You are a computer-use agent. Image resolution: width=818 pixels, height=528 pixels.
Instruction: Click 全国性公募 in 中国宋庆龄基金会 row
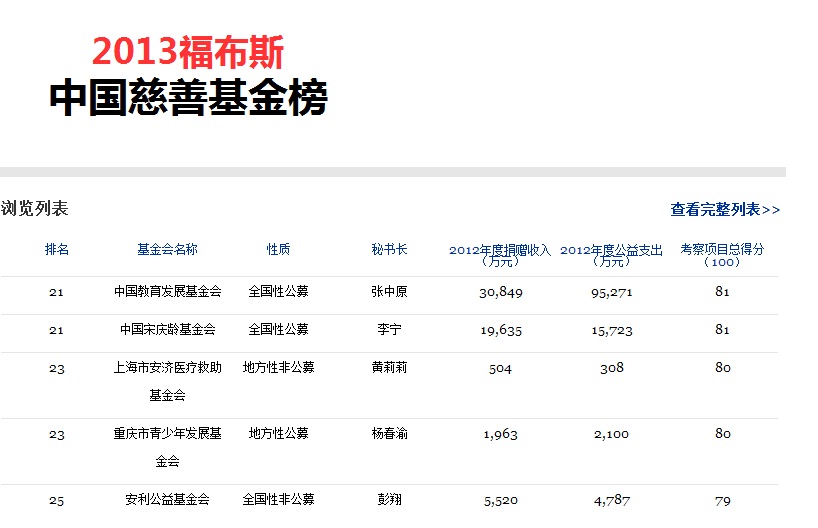pyautogui.click(x=279, y=329)
